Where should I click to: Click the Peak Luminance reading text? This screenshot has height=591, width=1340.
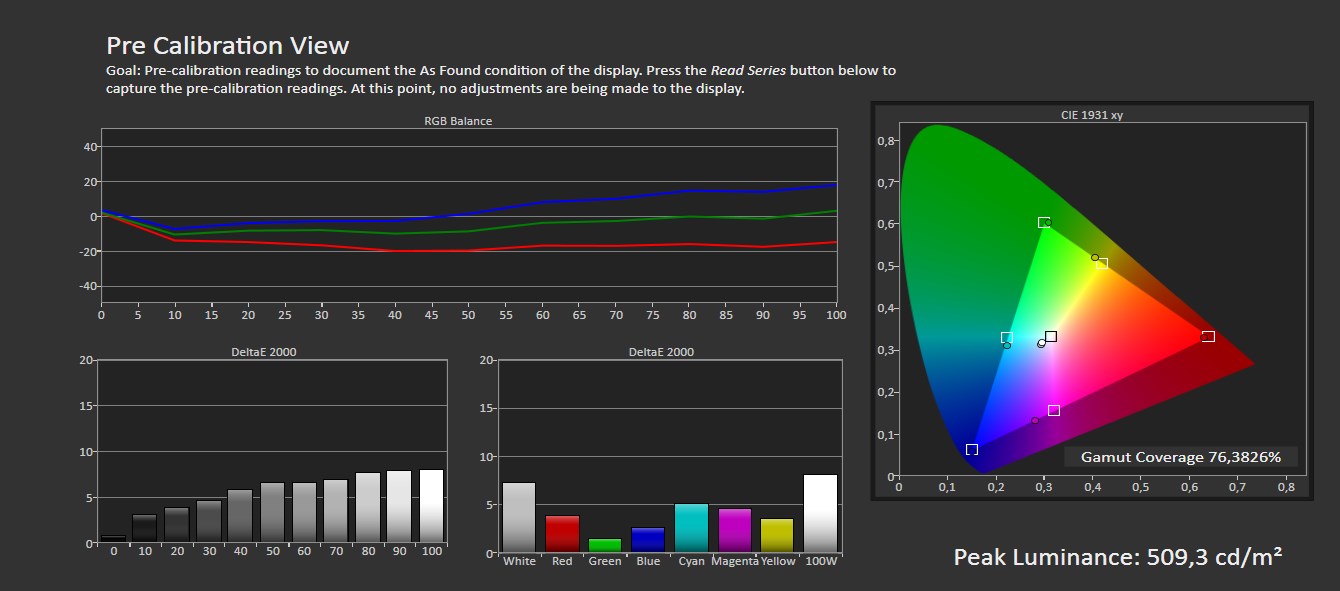coord(1117,557)
